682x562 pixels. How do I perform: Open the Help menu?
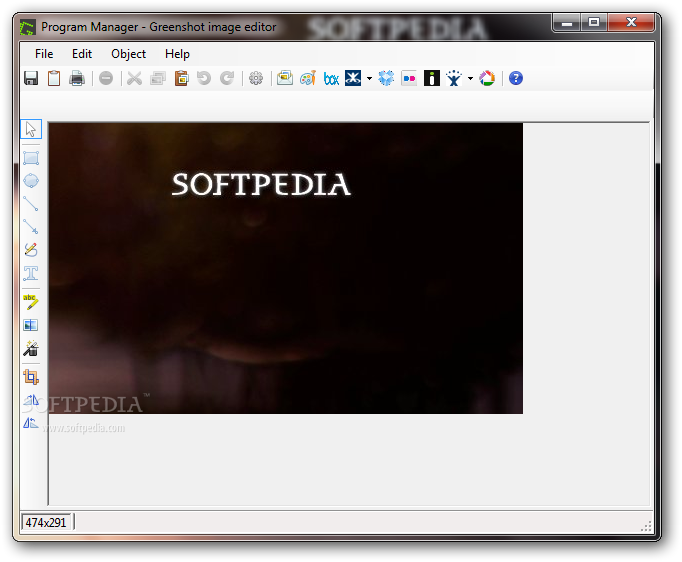[x=177, y=54]
